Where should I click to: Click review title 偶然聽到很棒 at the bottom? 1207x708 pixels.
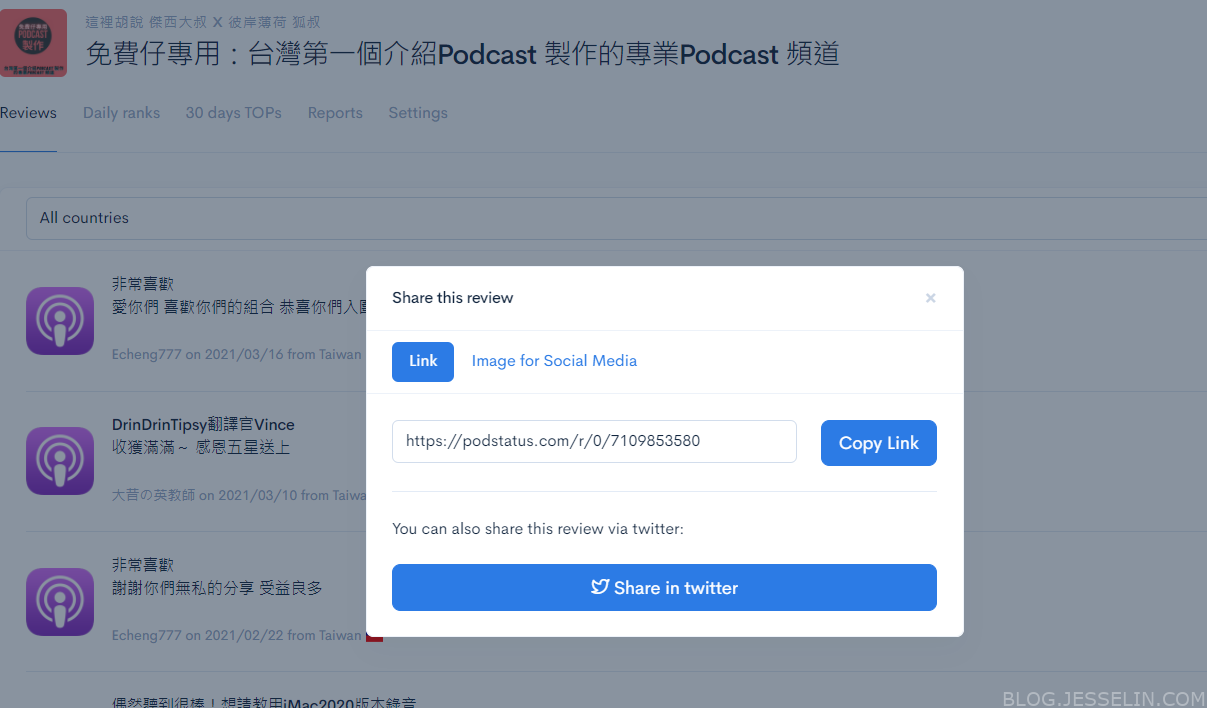pyautogui.click(x=263, y=702)
